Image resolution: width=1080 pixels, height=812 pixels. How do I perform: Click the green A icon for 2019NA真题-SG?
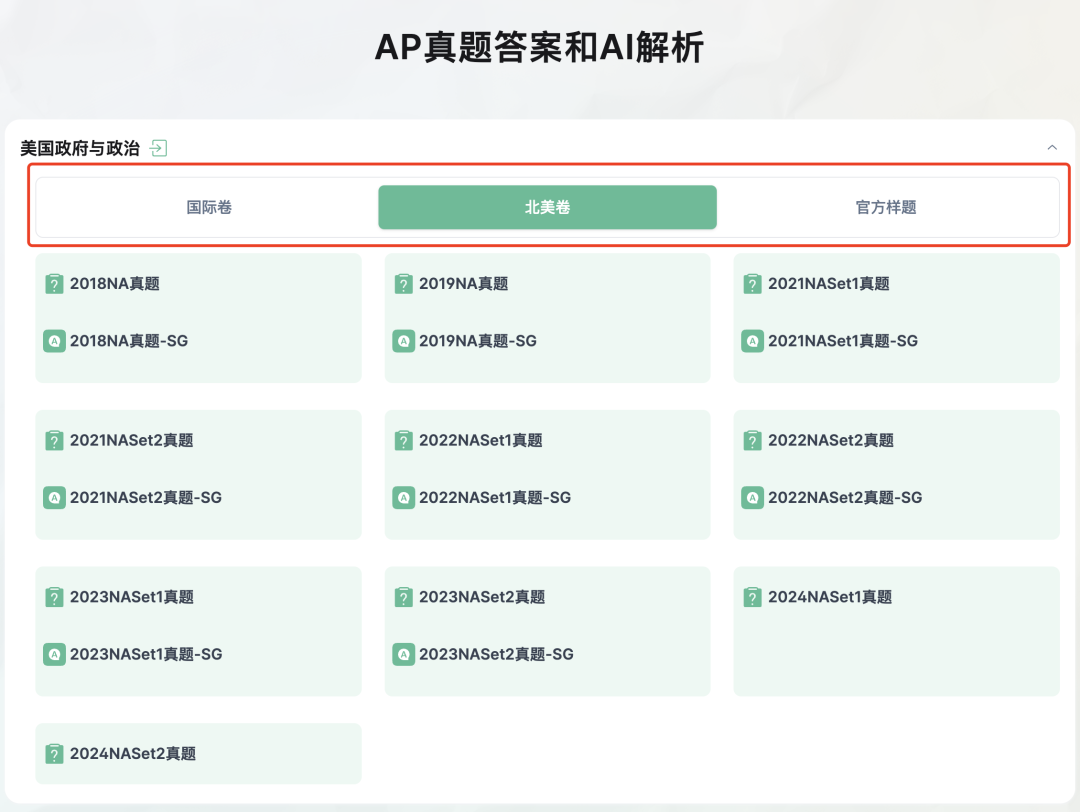(x=402, y=340)
